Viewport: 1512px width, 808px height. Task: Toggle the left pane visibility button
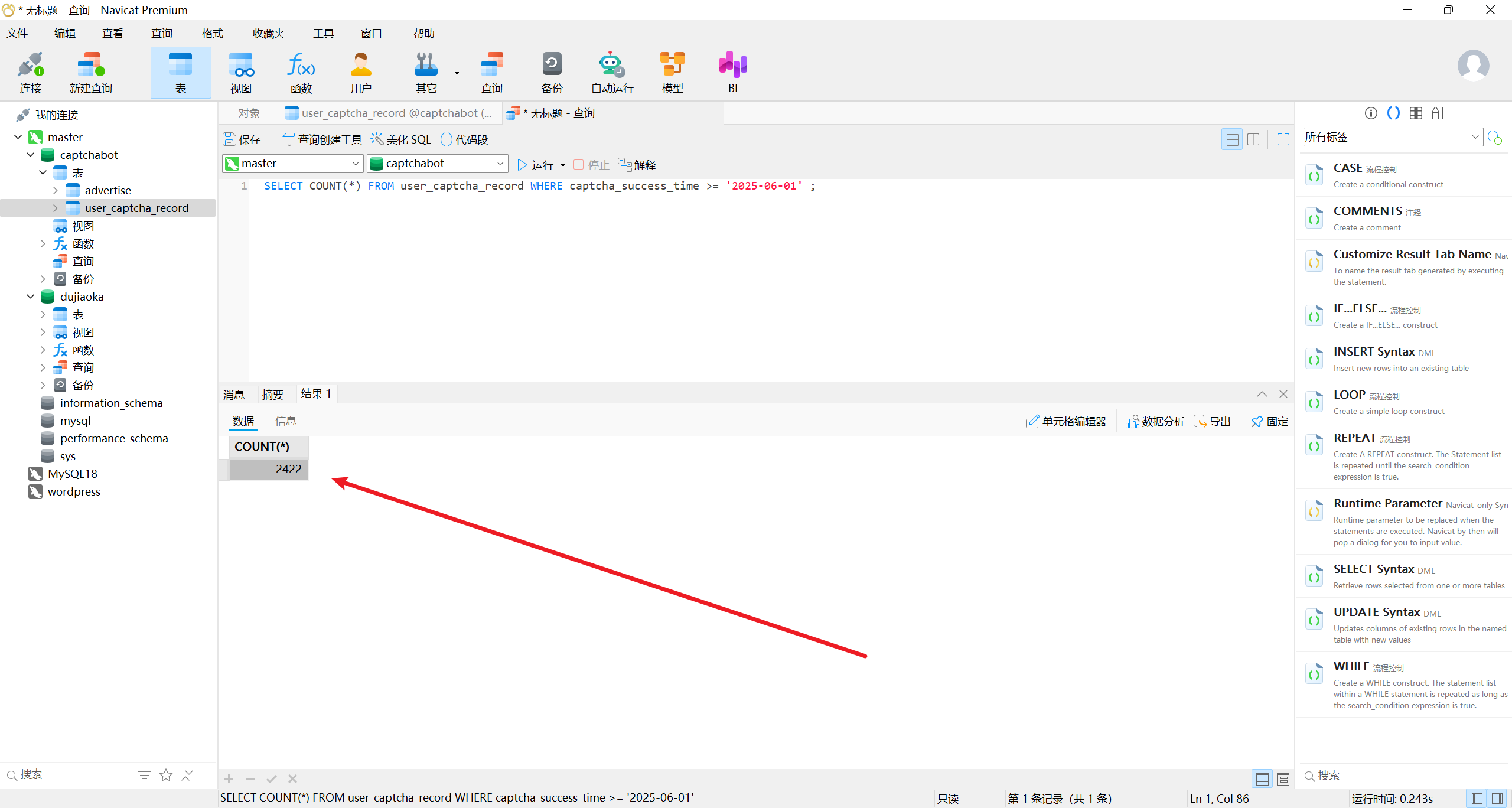[1477, 799]
